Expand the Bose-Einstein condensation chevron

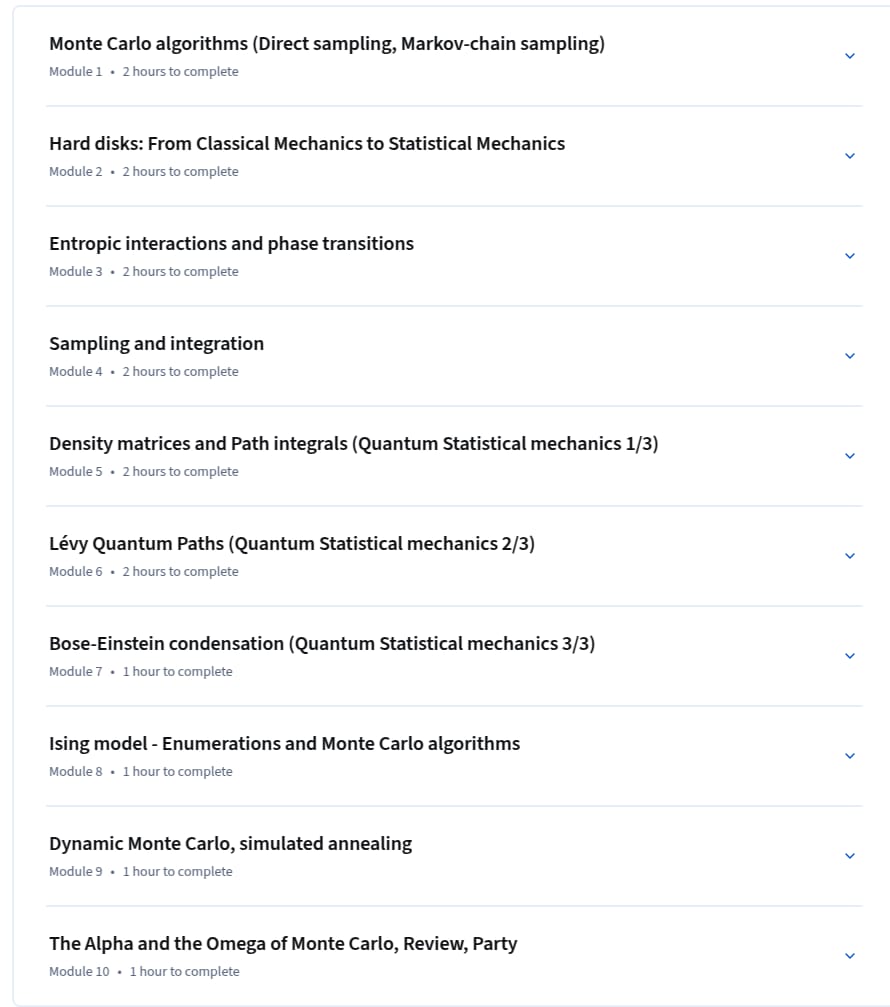(850, 656)
